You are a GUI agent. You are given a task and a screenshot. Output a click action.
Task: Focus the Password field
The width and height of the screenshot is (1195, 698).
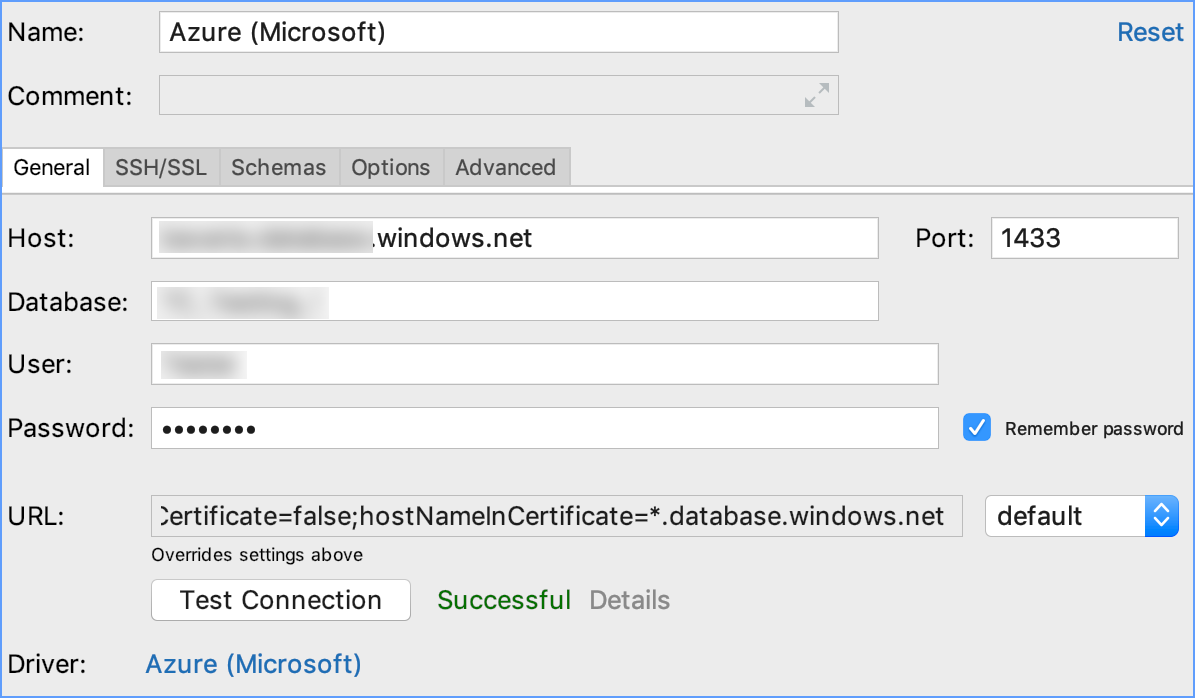pos(544,428)
